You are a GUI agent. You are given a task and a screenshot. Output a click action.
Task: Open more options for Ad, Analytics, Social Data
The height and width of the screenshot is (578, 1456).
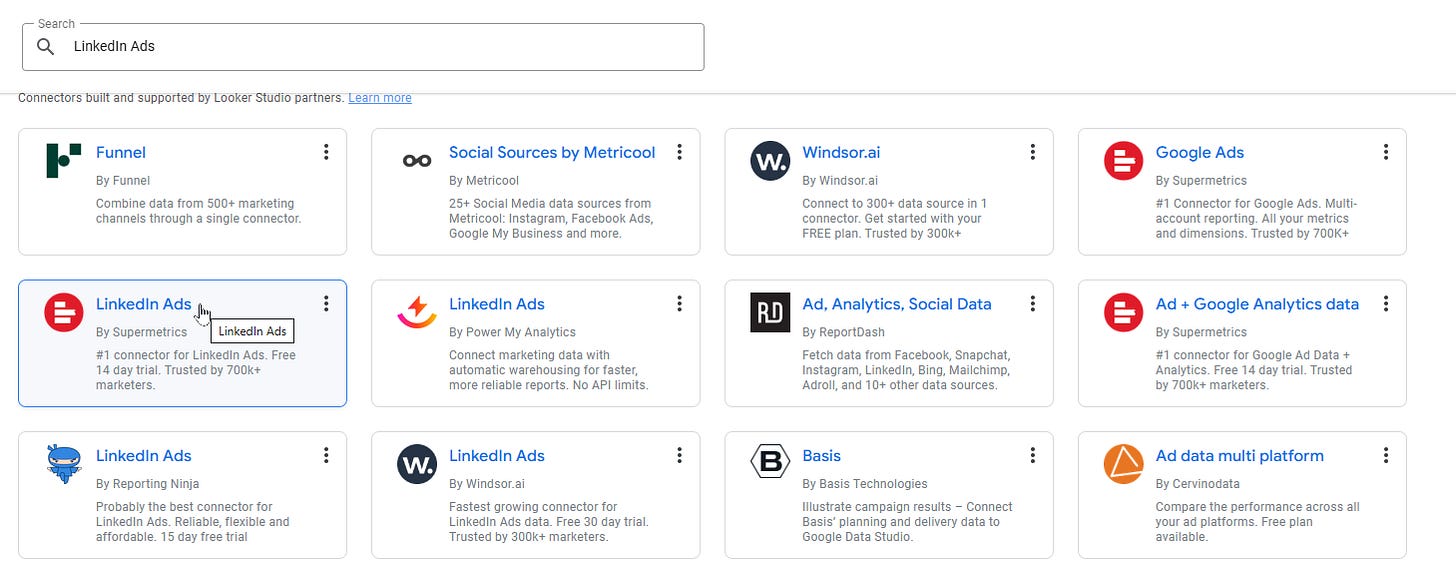point(1033,304)
